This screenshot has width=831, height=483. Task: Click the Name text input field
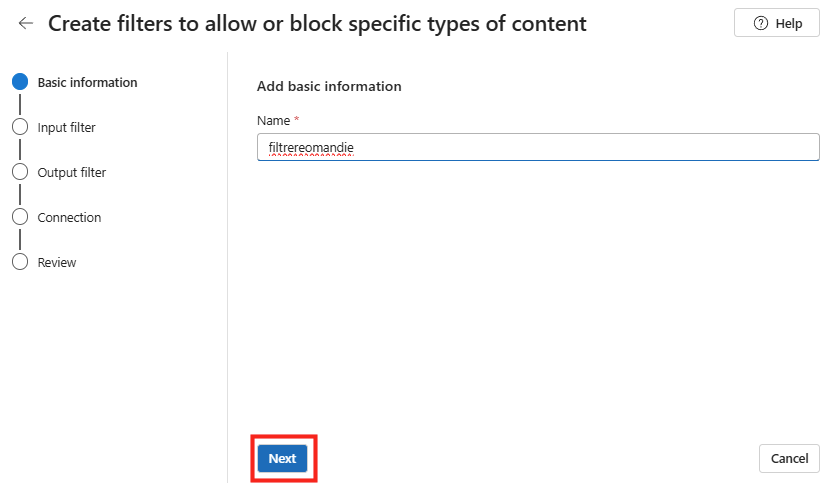pos(538,148)
